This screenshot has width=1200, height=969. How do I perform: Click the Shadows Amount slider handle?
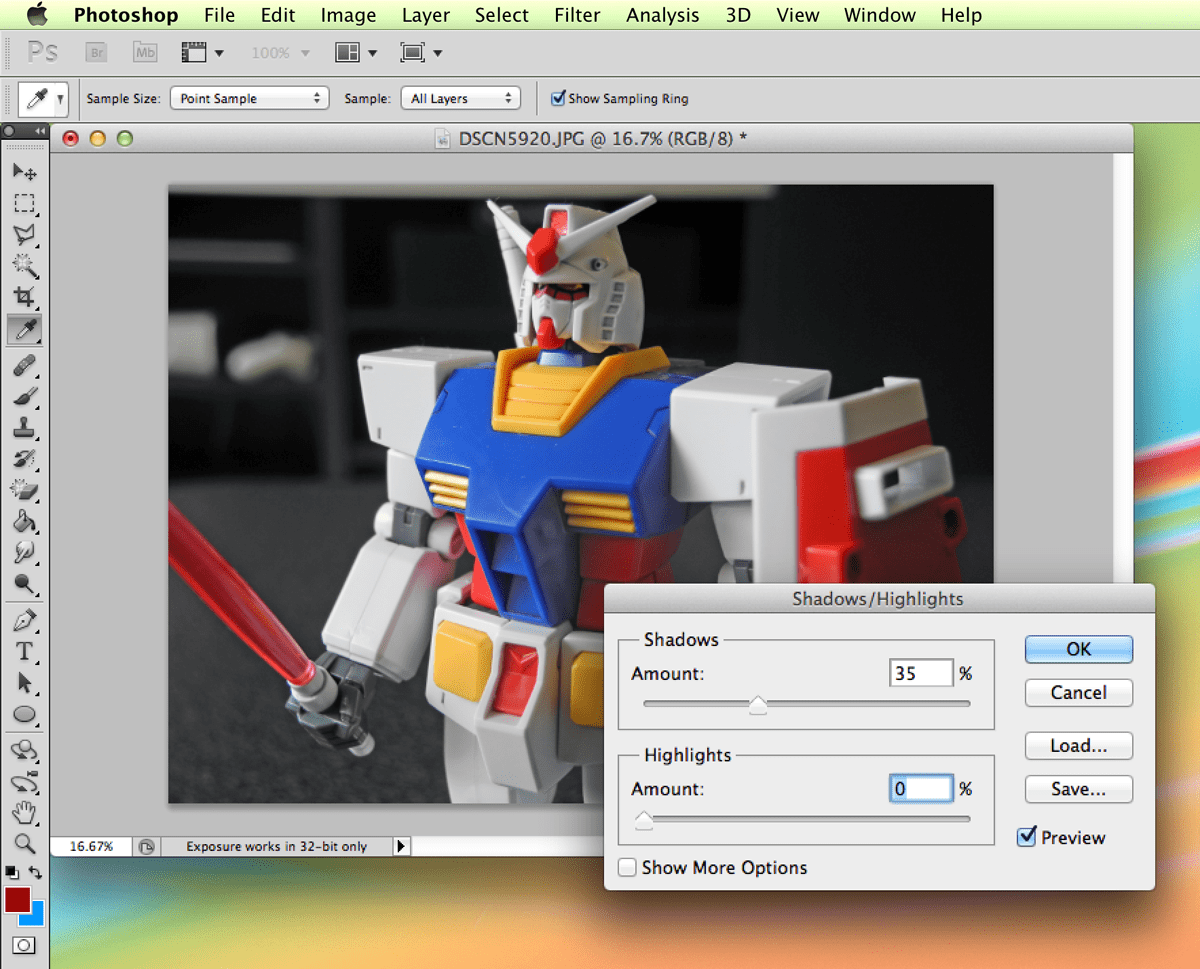click(x=758, y=706)
